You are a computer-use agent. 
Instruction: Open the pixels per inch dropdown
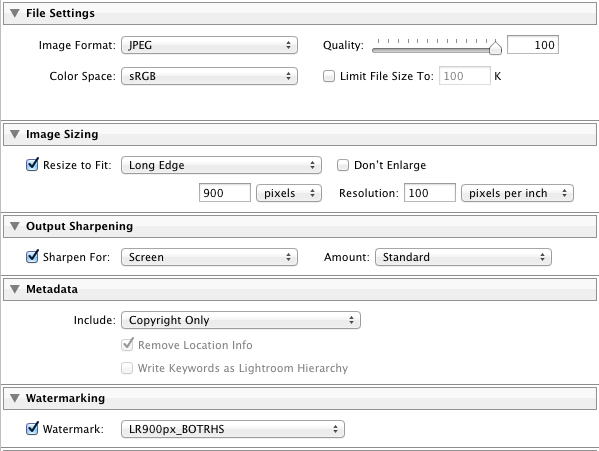(517, 193)
